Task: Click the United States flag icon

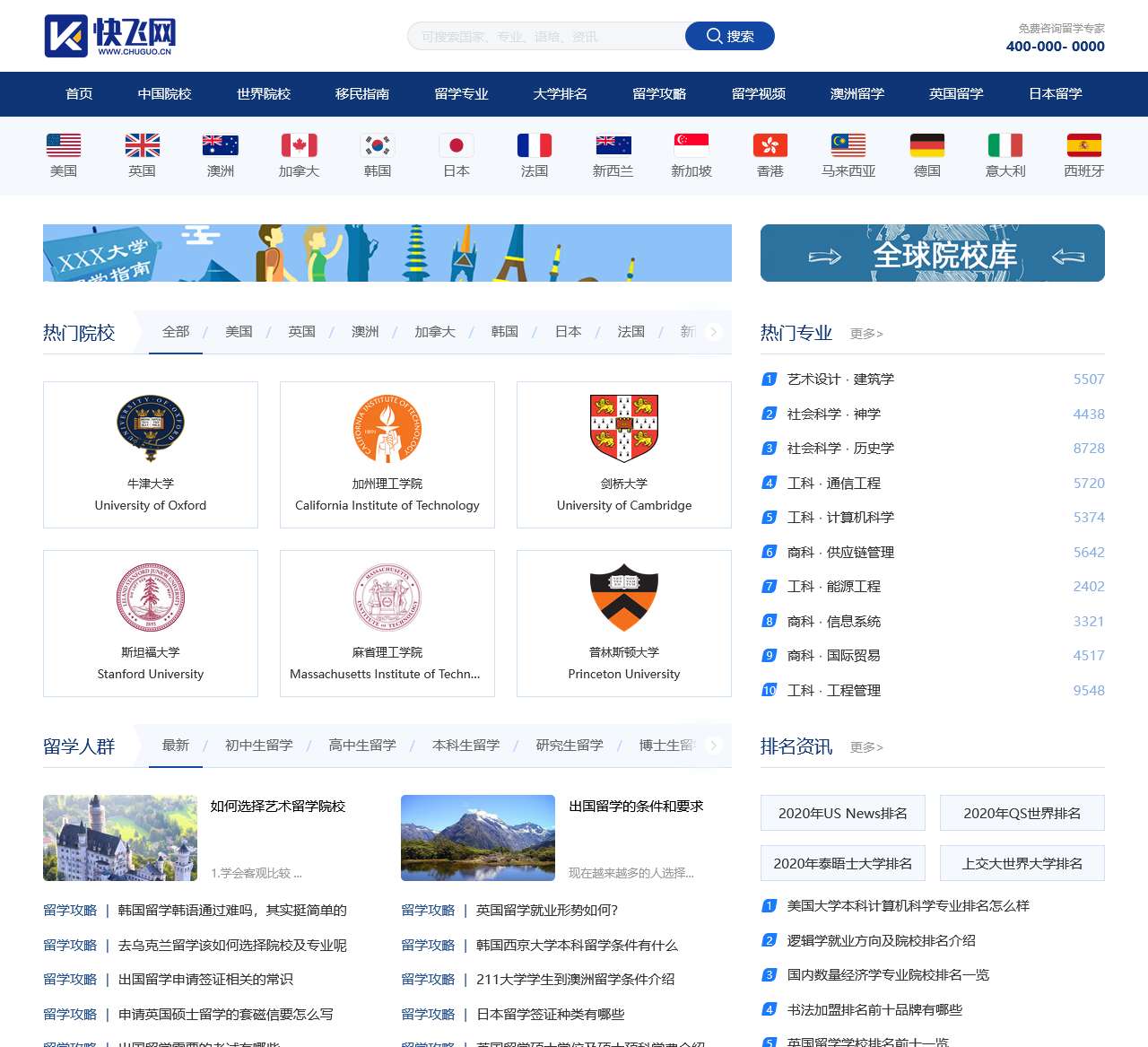Action: pos(63,145)
